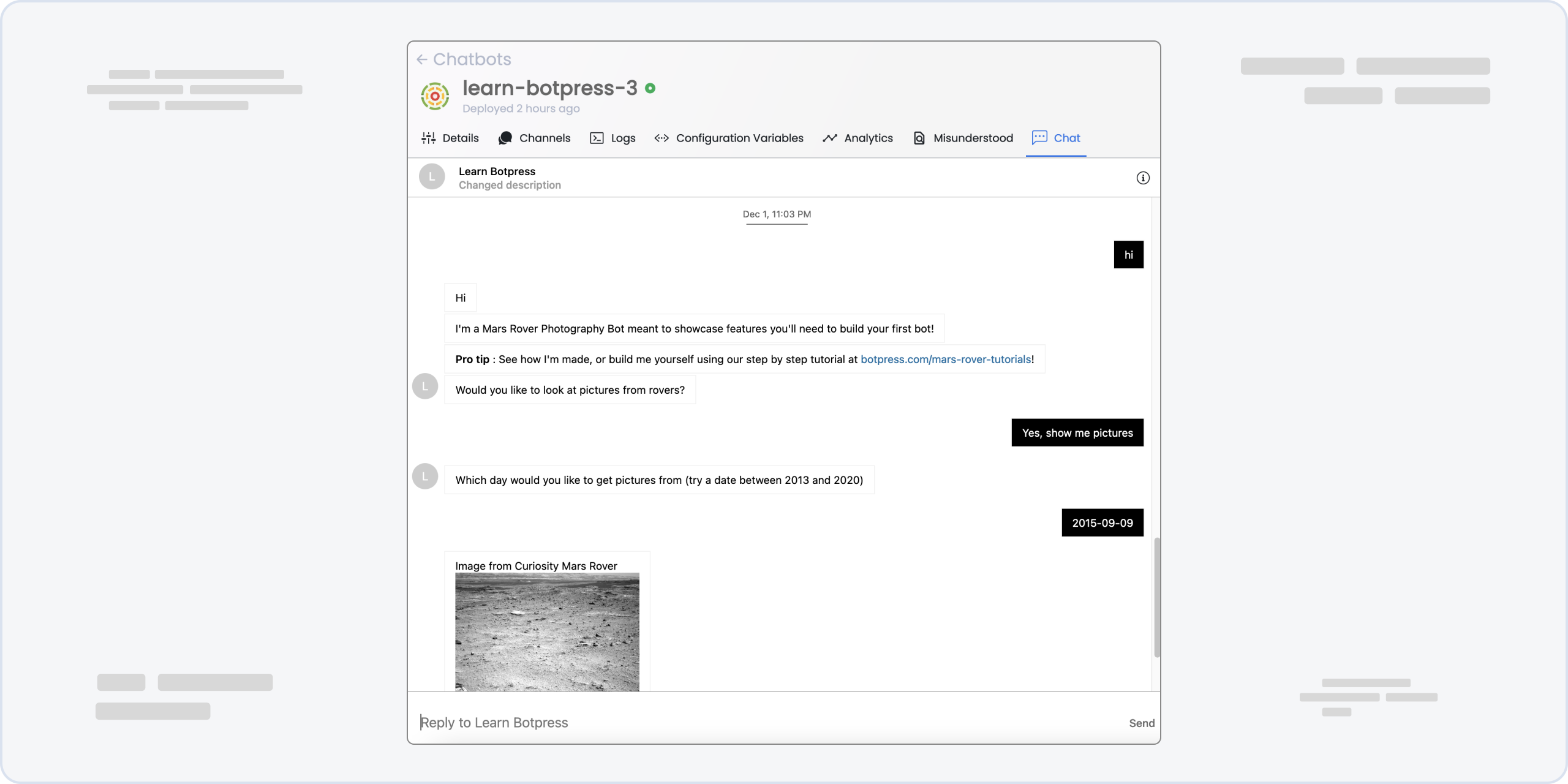The image size is (1568, 784).
Task: Click the green deployed status dot
Action: tap(650, 88)
